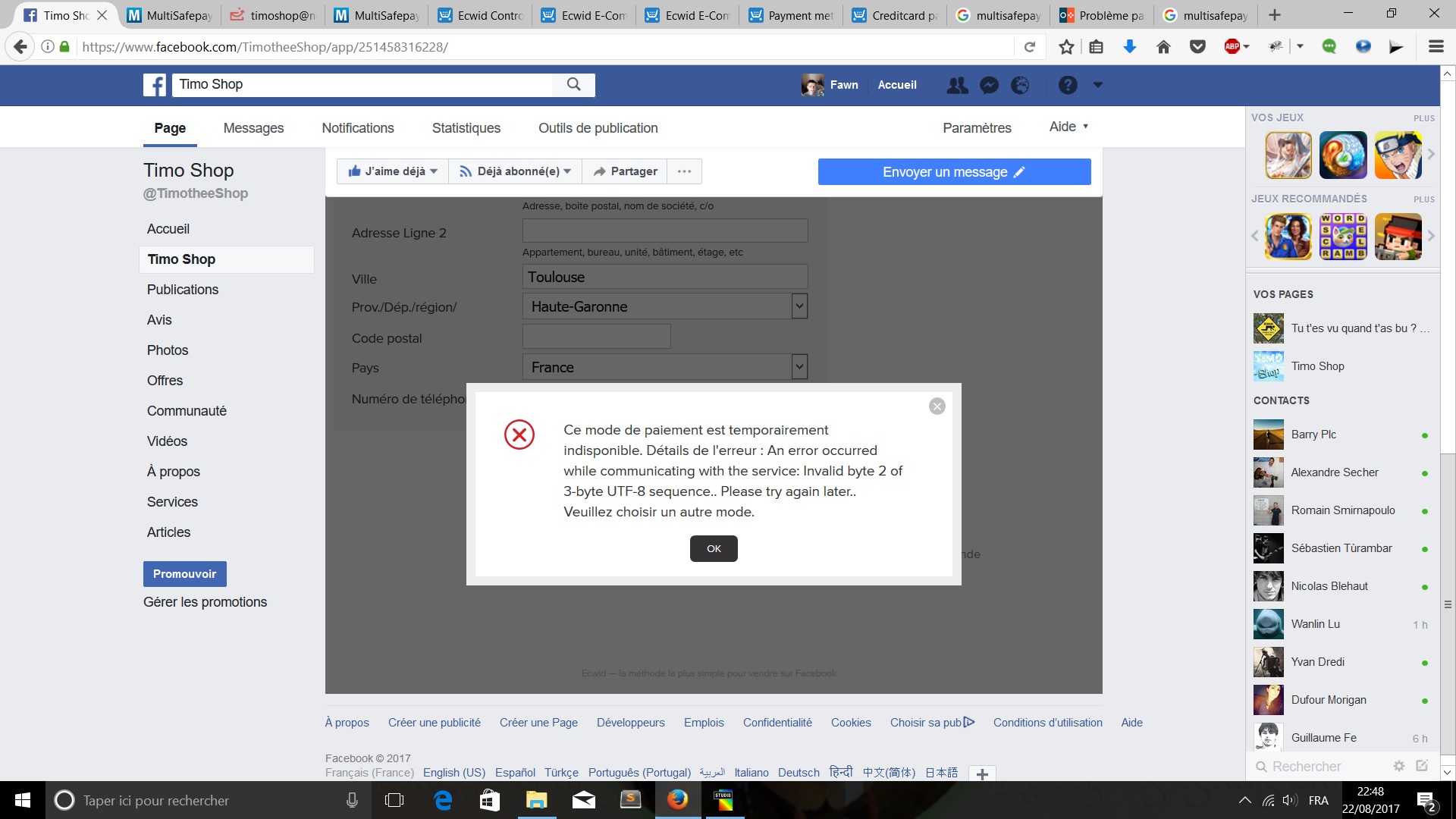Open the downloads arrow icon
Viewport: 1456px width, 819px height.
(x=1129, y=47)
